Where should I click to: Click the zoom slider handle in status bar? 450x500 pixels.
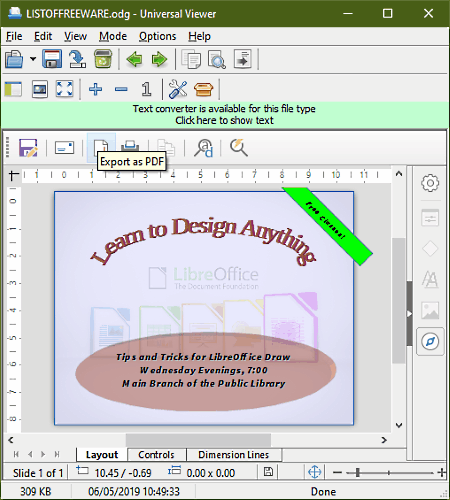357,472
